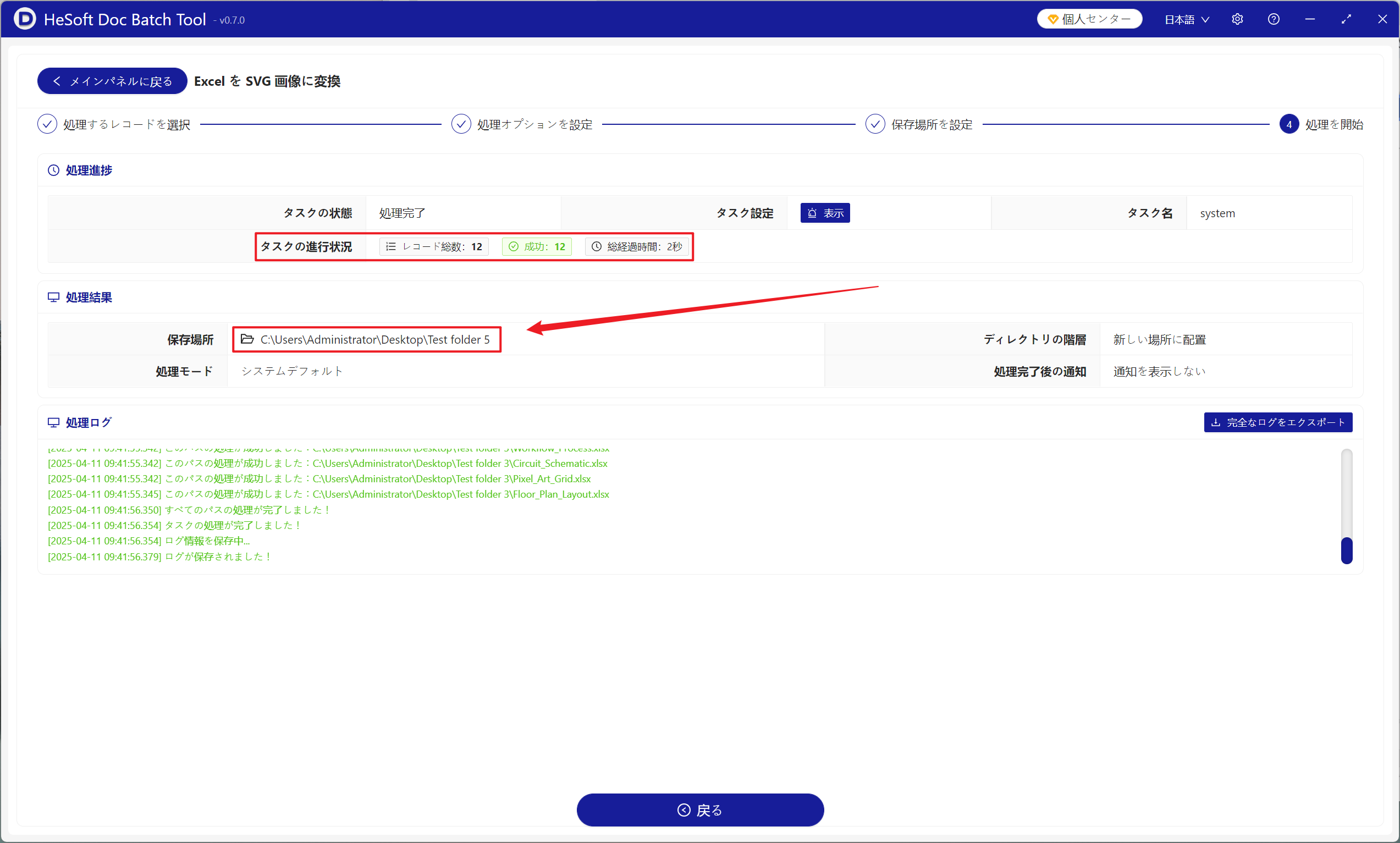This screenshot has width=1400, height=843.
Task: Export logs with 完全なログをエクスポート
Action: [1278, 422]
